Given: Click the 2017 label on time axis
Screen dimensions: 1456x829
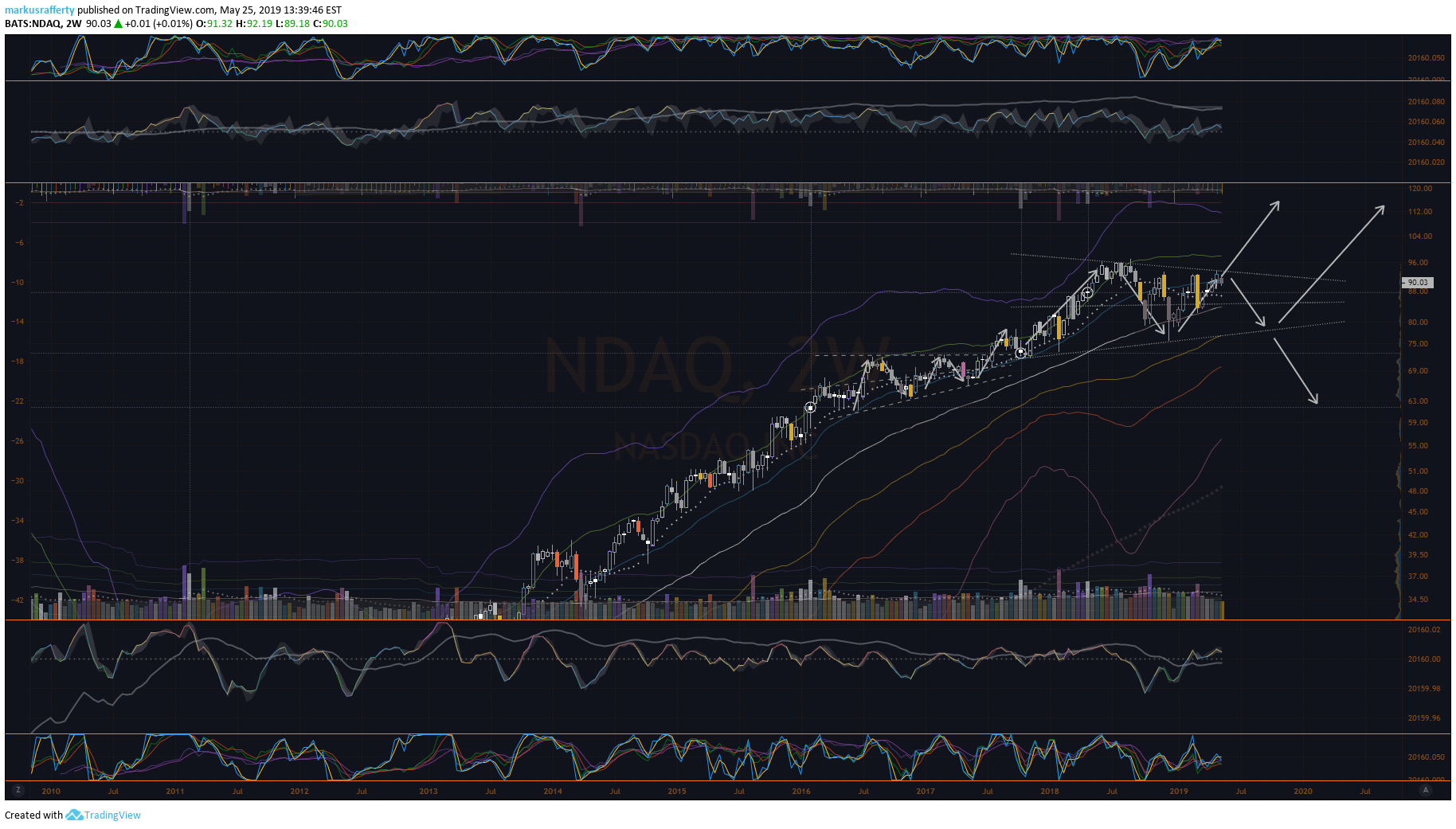Looking at the screenshot, I should coord(926,791).
